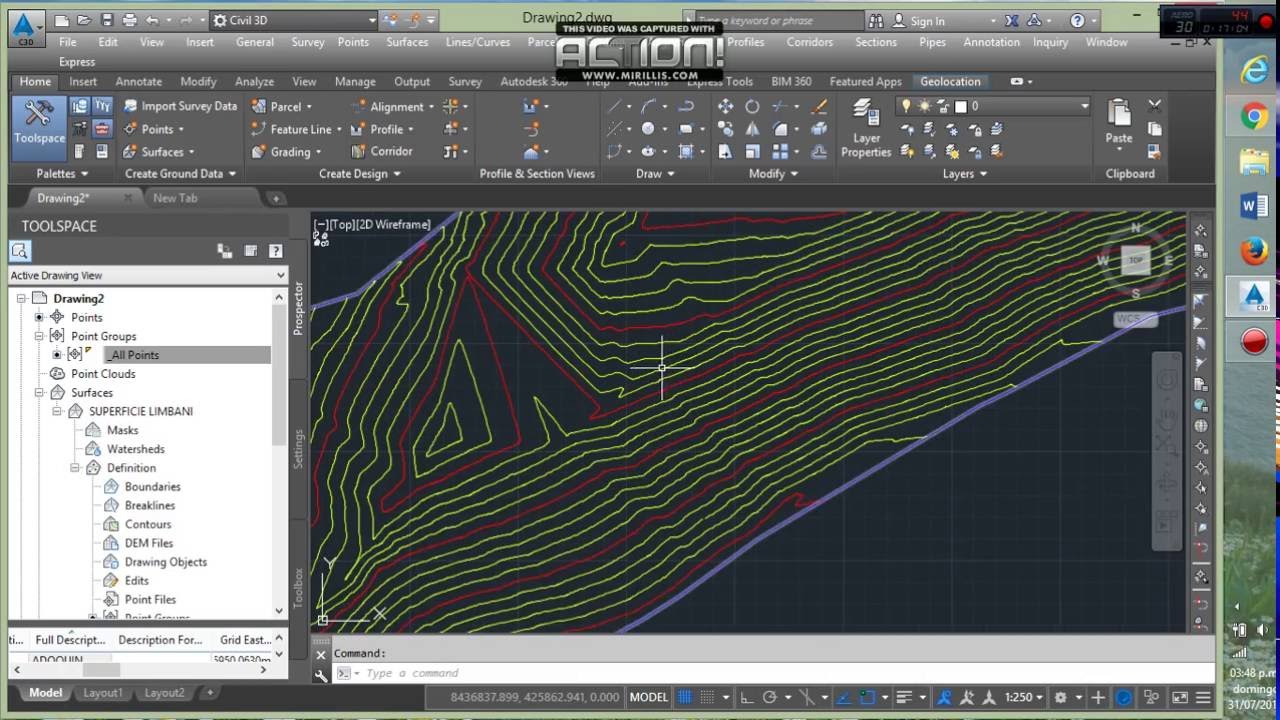Click the Corridor tool icon
The width and height of the screenshot is (1280, 720).
tap(358, 152)
